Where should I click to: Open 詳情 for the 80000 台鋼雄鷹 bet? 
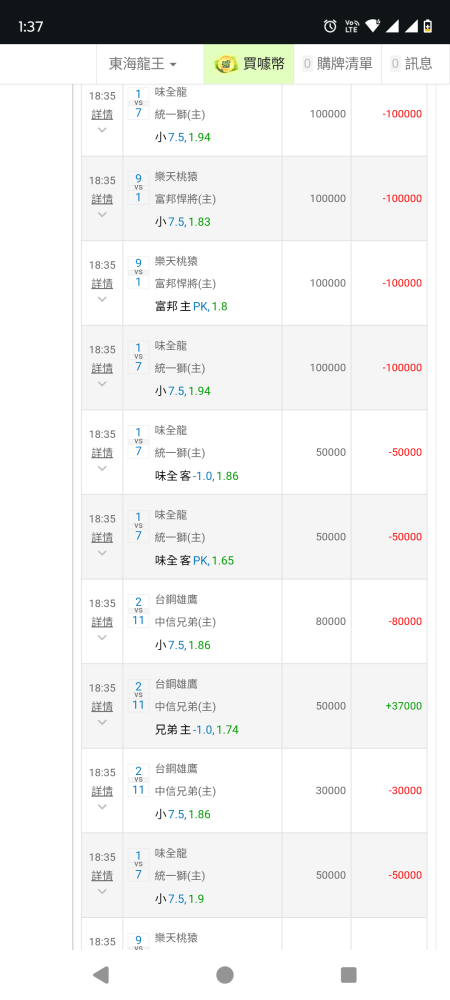click(x=102, y=621)
